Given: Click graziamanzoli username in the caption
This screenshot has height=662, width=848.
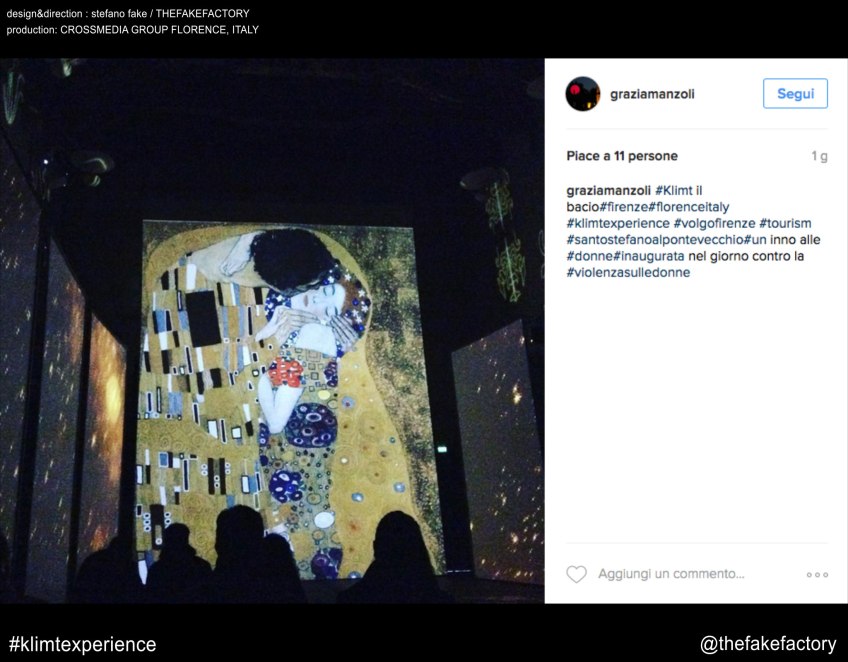Looking at the screenshot, I should click(608, 190).
